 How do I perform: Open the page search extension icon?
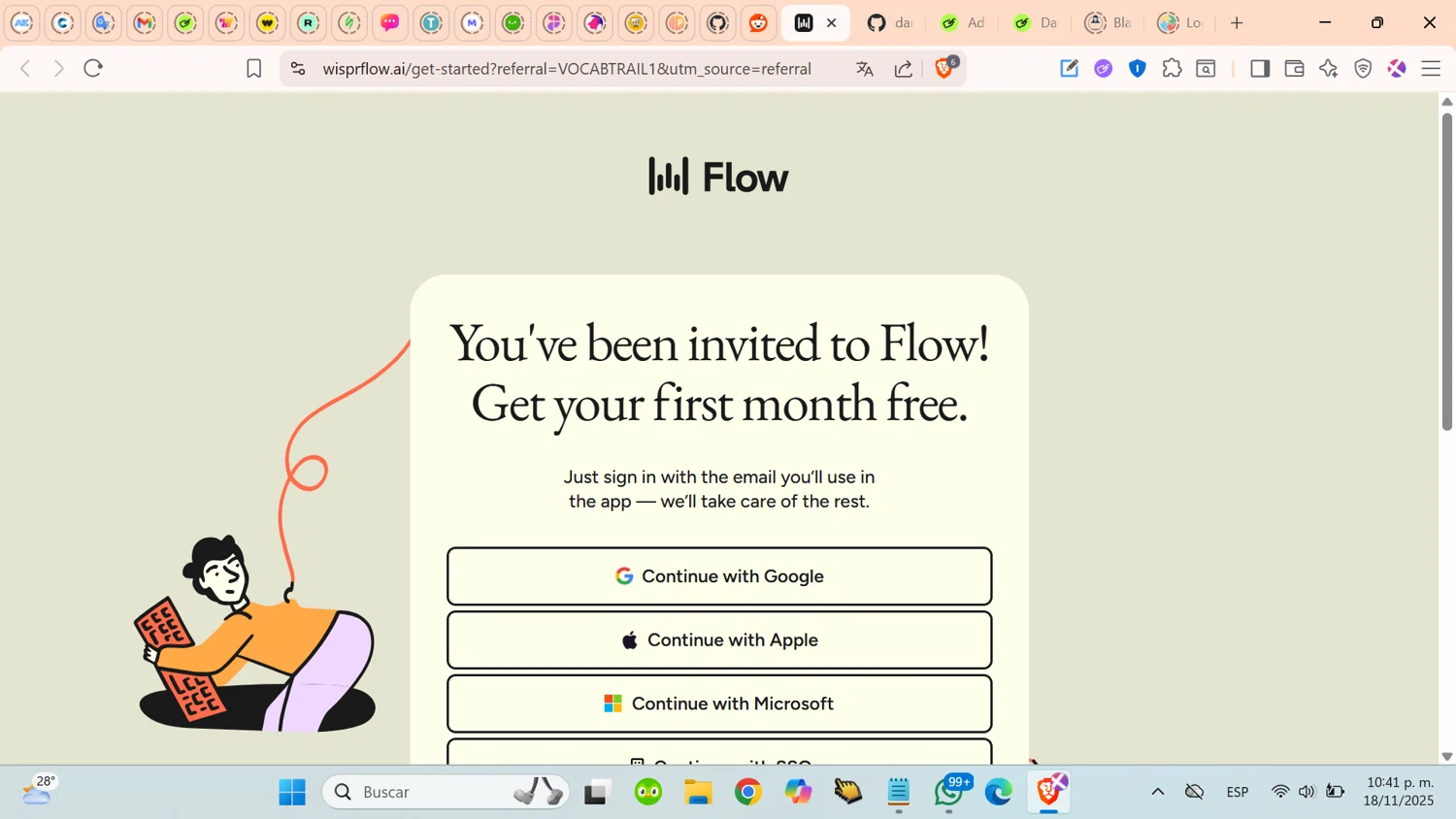tap(1207, 68)
